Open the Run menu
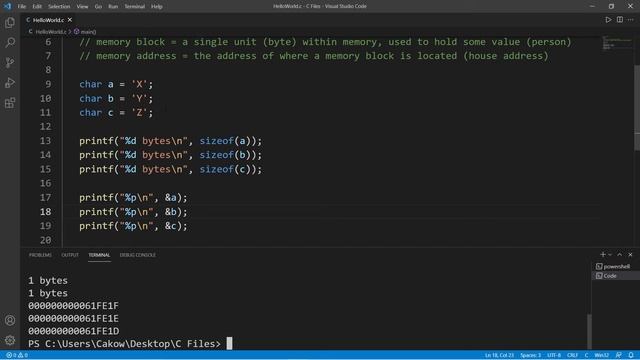Image resolution: width=640 pixels, height=360 pixels. [113, 6]
